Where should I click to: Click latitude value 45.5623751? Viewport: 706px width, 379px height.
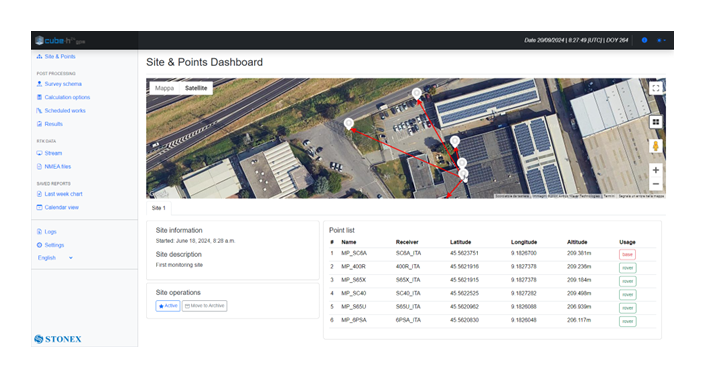point(464,253)
